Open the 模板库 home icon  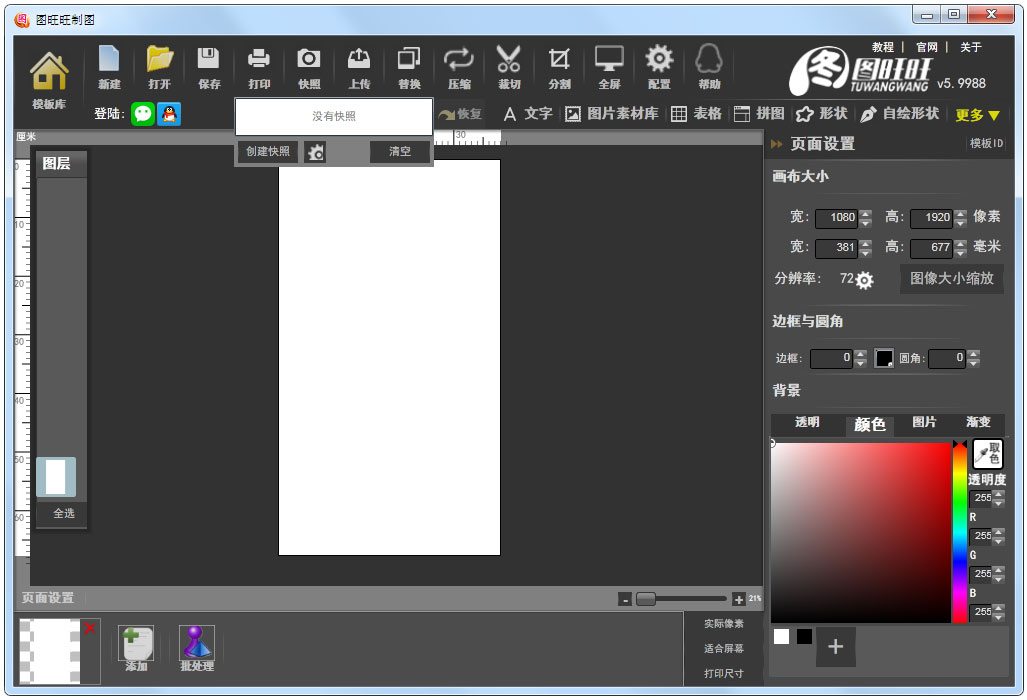(49, 72)
